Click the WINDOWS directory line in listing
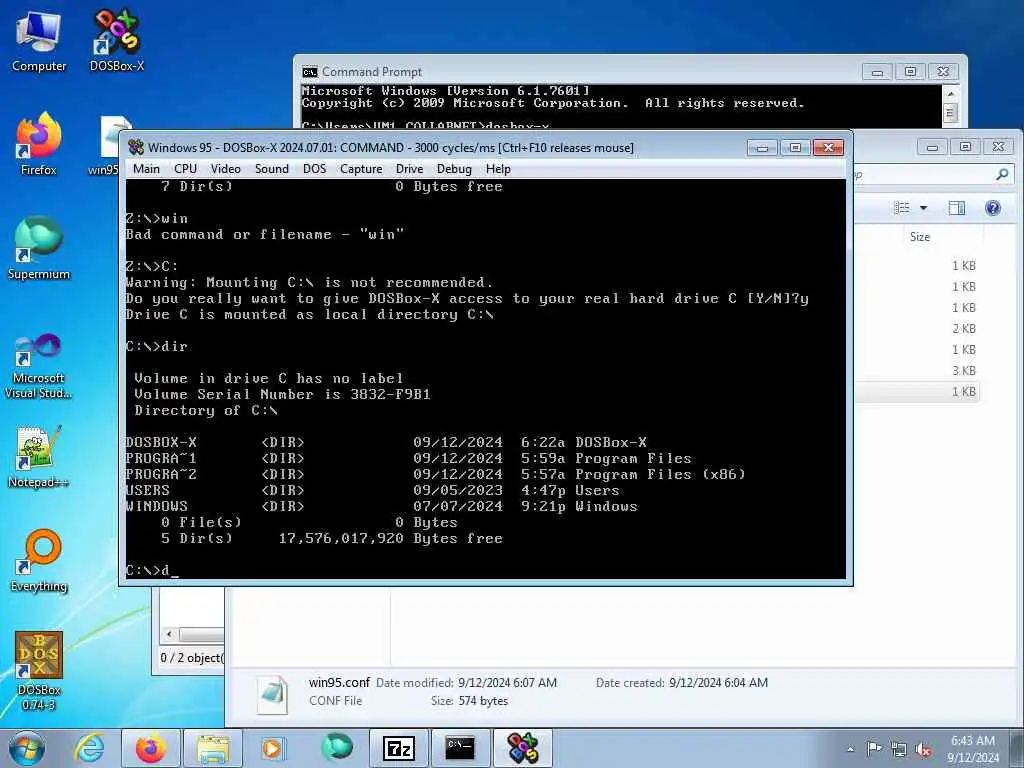This screenshot has width=1024, height=768. [x=381, y=506]
